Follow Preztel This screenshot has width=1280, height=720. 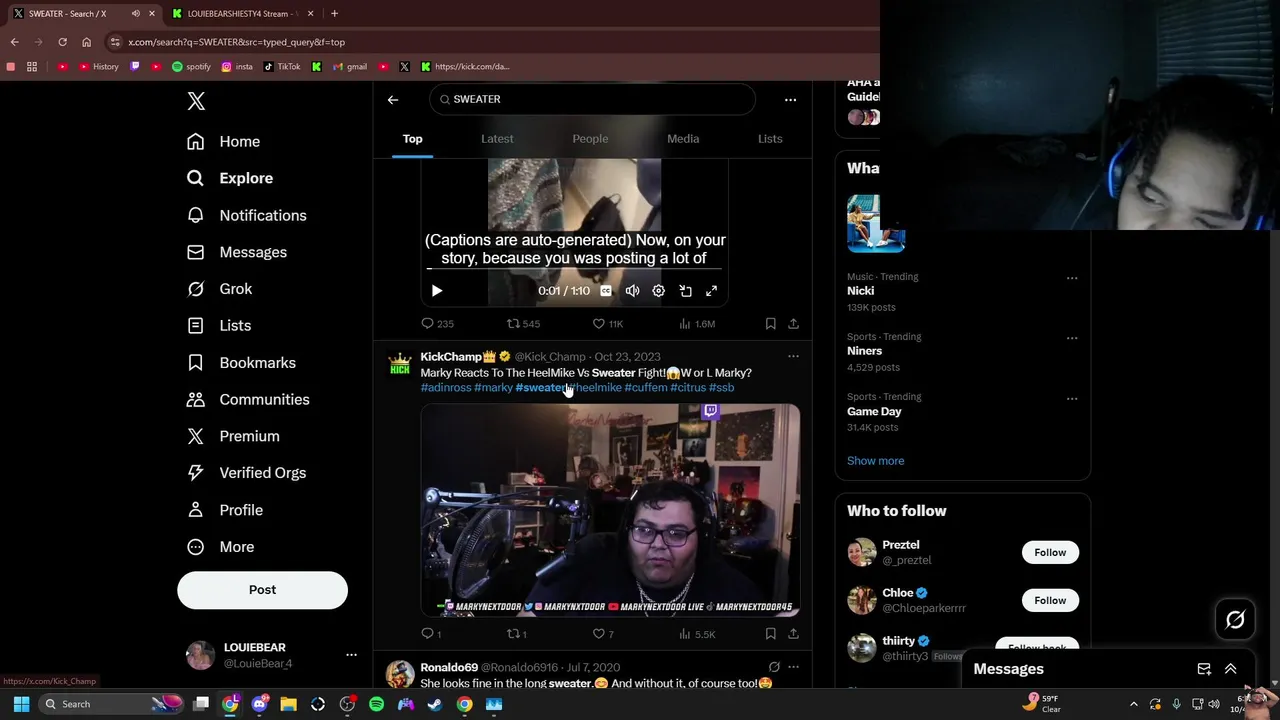tap(1050, 552)
